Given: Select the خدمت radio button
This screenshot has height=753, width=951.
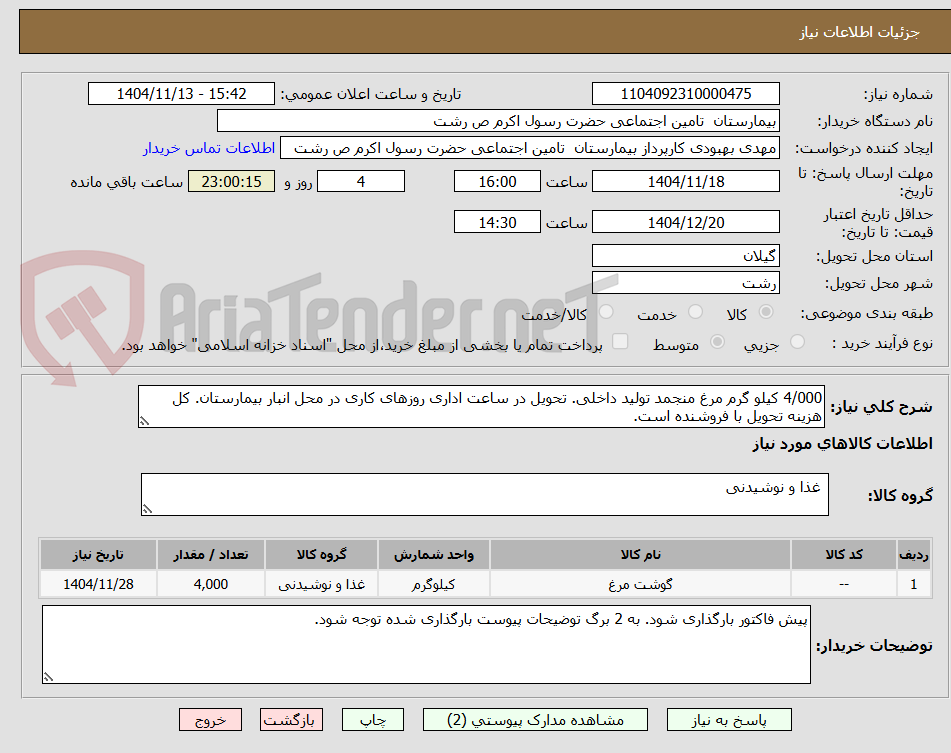Looking at the screenshot, I should [x=696, y=312].
